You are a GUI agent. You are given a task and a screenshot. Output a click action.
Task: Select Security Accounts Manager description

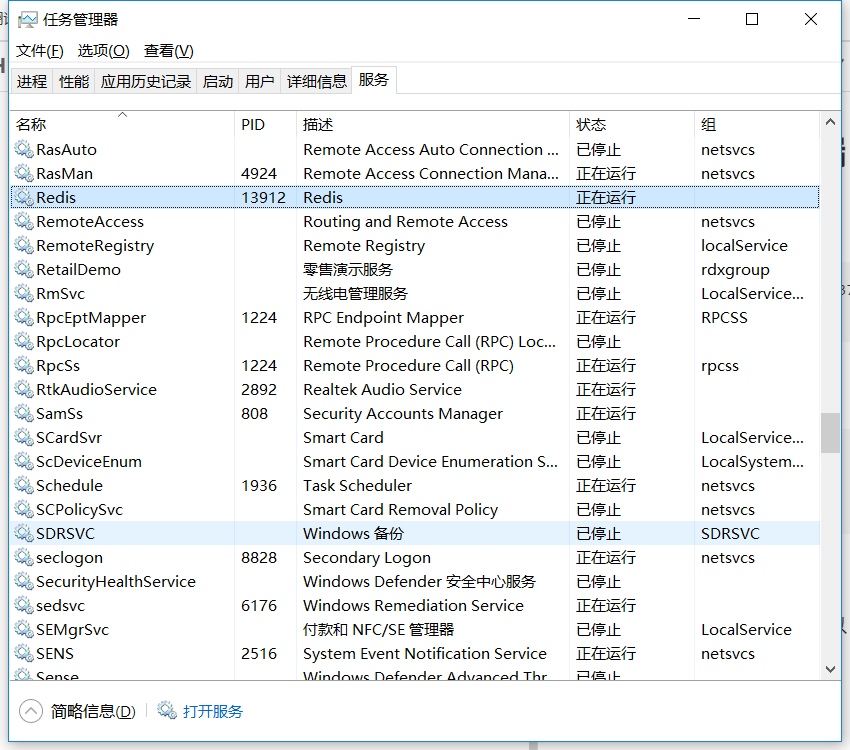point(403,414)
